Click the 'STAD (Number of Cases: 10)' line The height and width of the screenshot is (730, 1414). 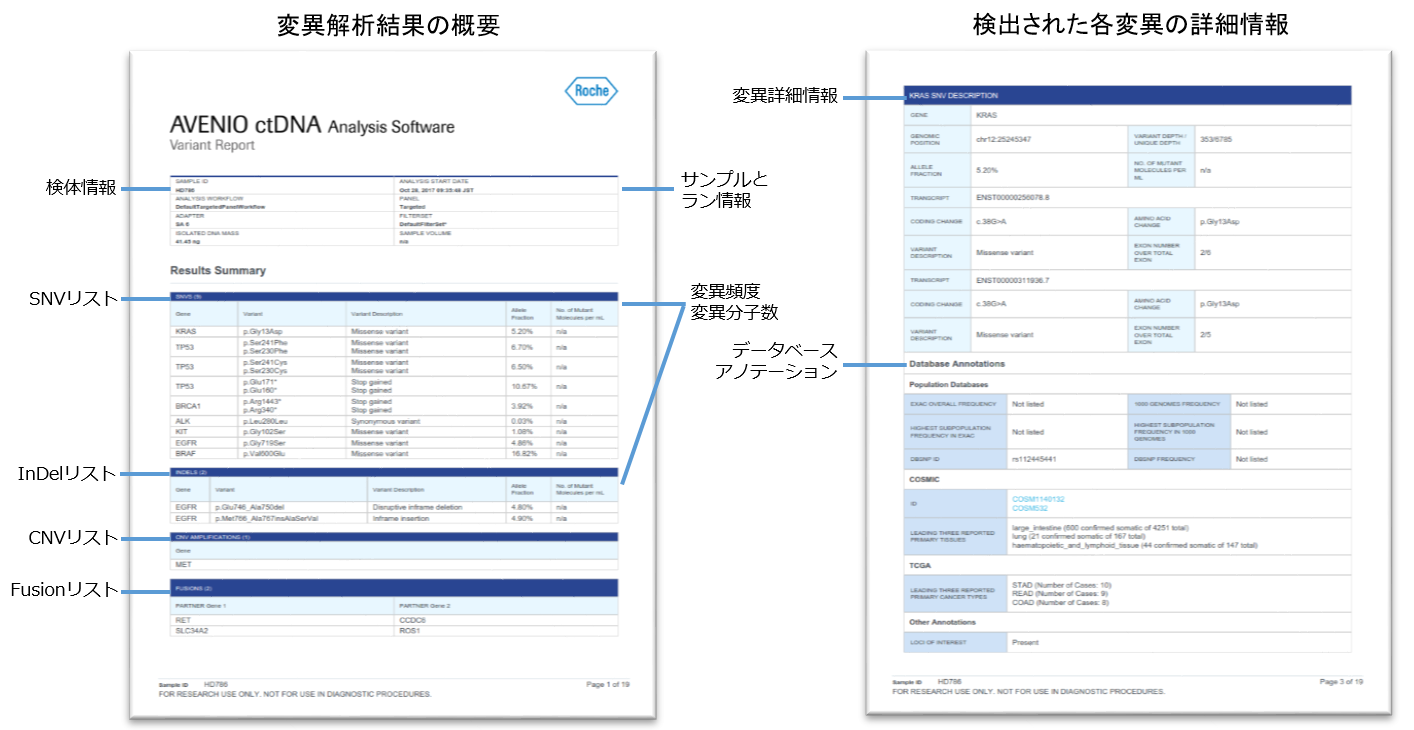coord(1061,584)
